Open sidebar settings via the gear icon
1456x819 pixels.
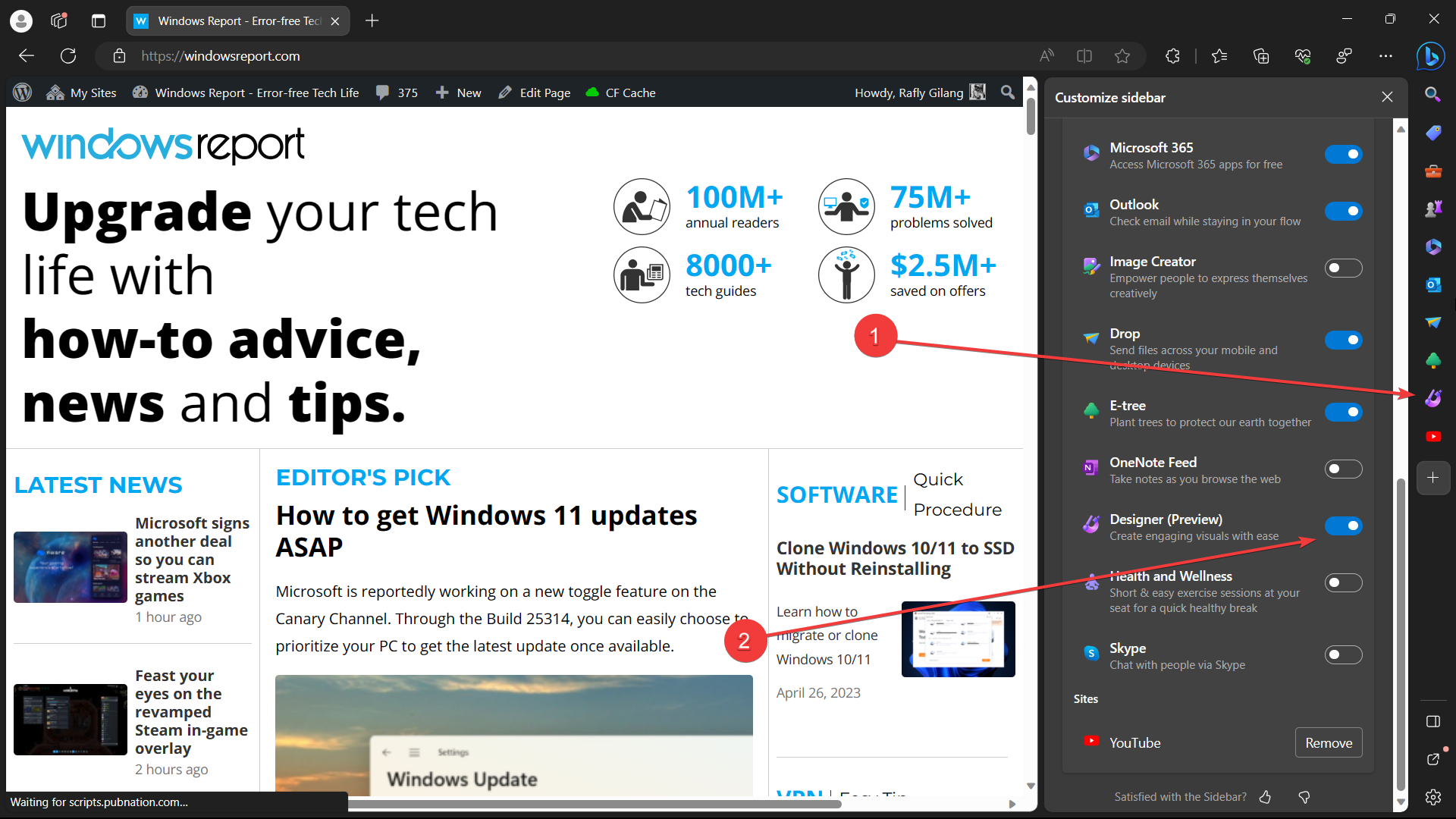pos(1433,797)
